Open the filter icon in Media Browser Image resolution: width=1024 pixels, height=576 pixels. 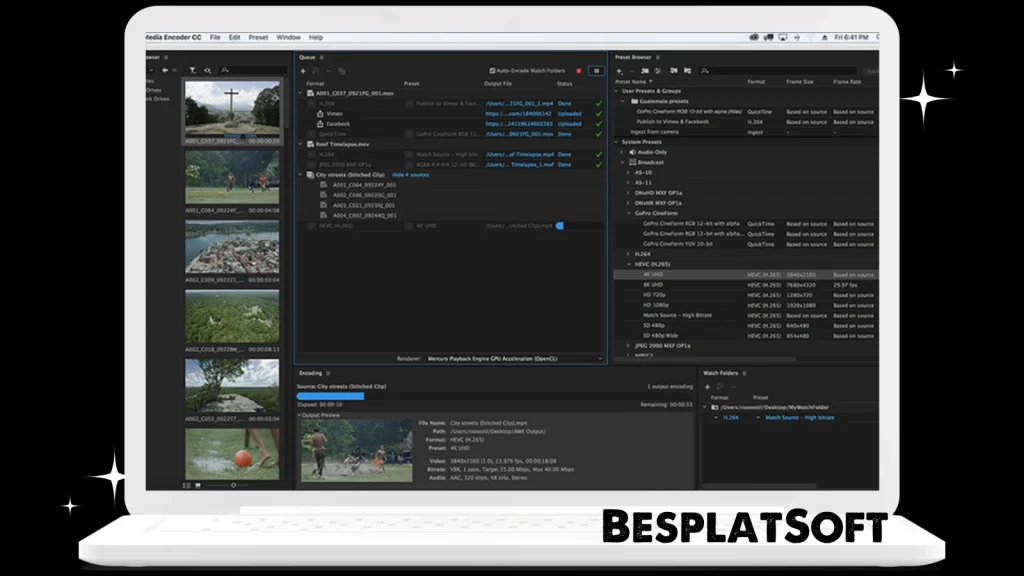click(x=191, y=70)
